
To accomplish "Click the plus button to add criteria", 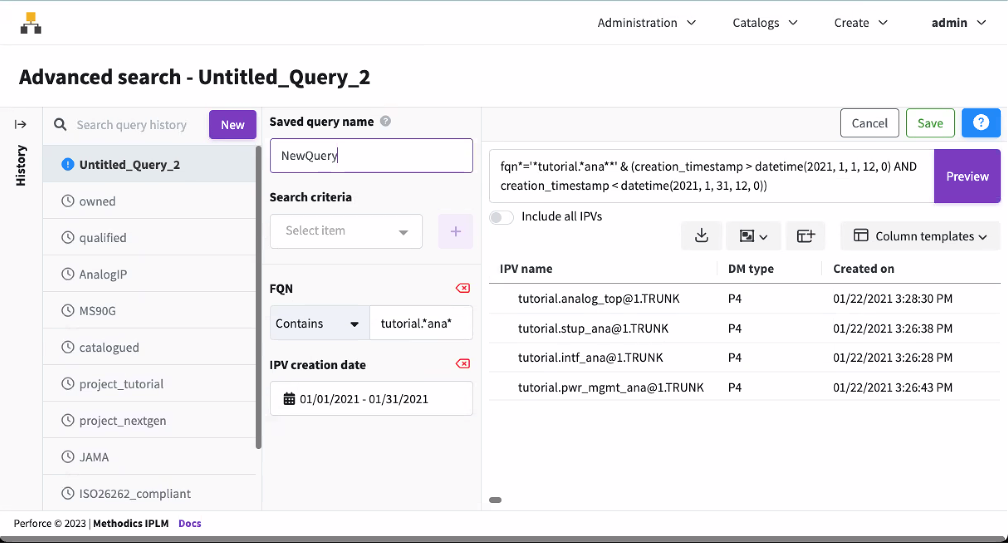I will (455, 231).
